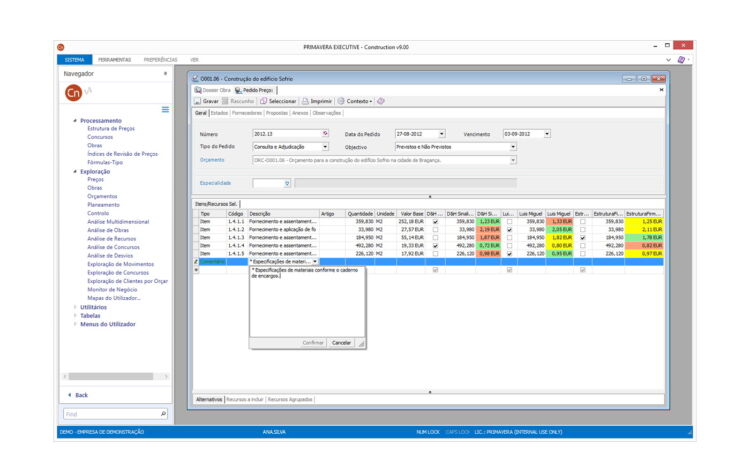Click the Imprimir printer icon
This screenshot has width=750, height=460.
[305, 101]
